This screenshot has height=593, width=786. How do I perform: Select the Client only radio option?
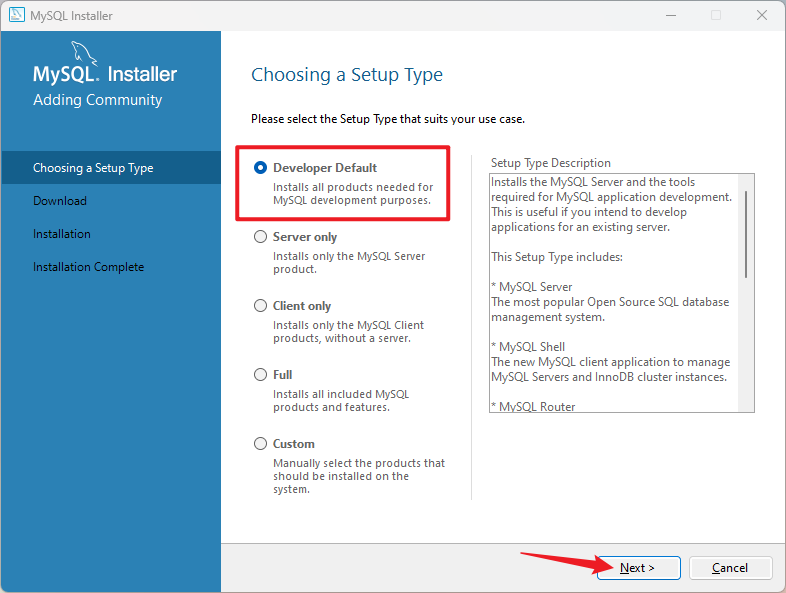(x=261, y=306)
